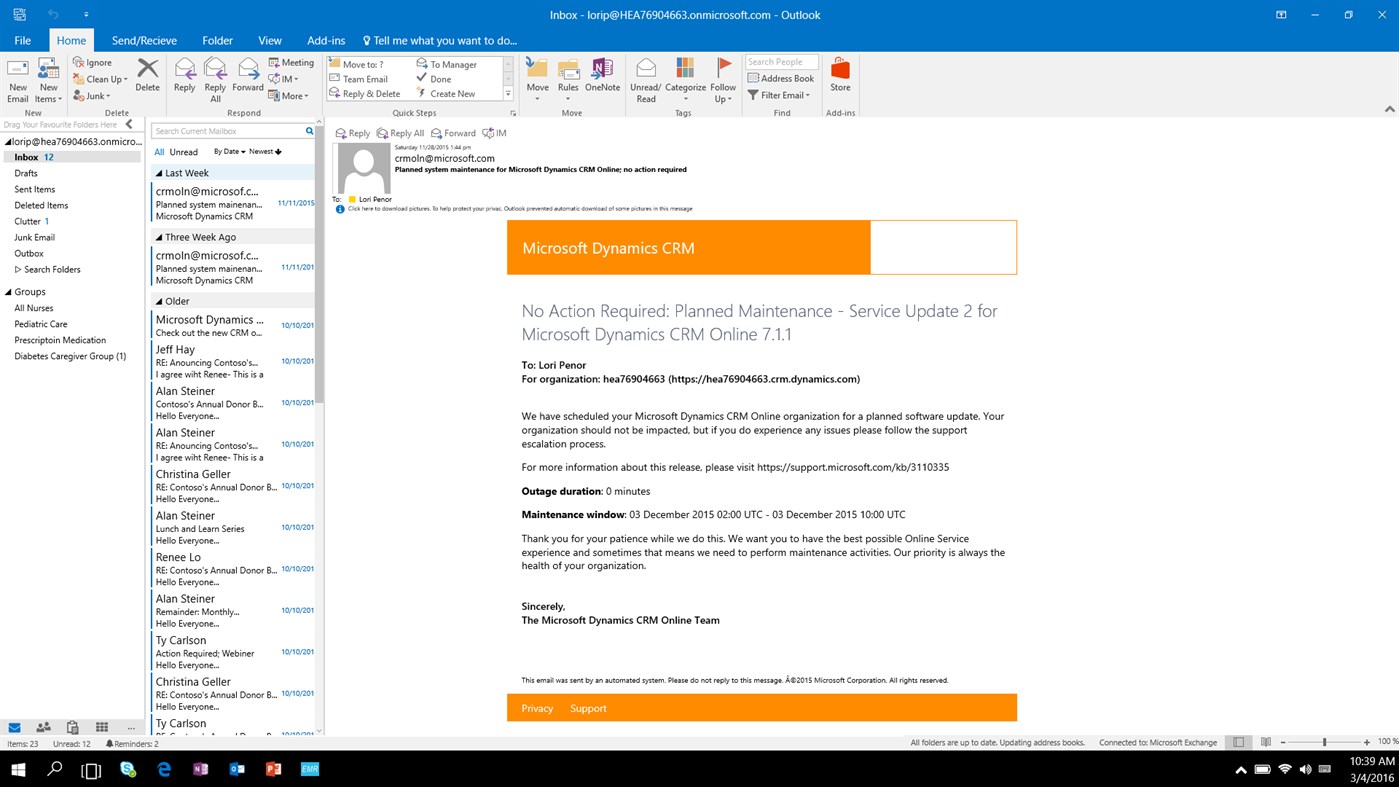This screenshot has width=1399, height=787.
Task: Collapse the Groups section in folder pane
Action: point(8,292)
